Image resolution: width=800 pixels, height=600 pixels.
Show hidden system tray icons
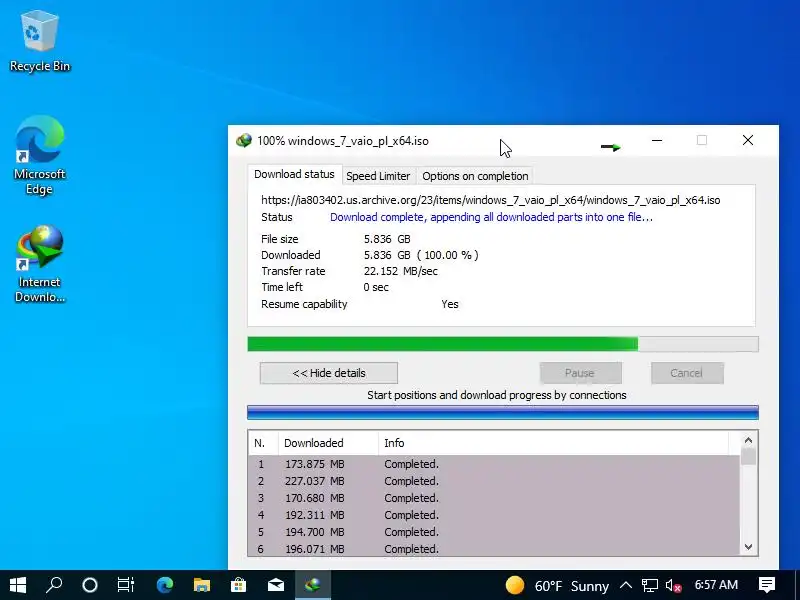point(626,585)
